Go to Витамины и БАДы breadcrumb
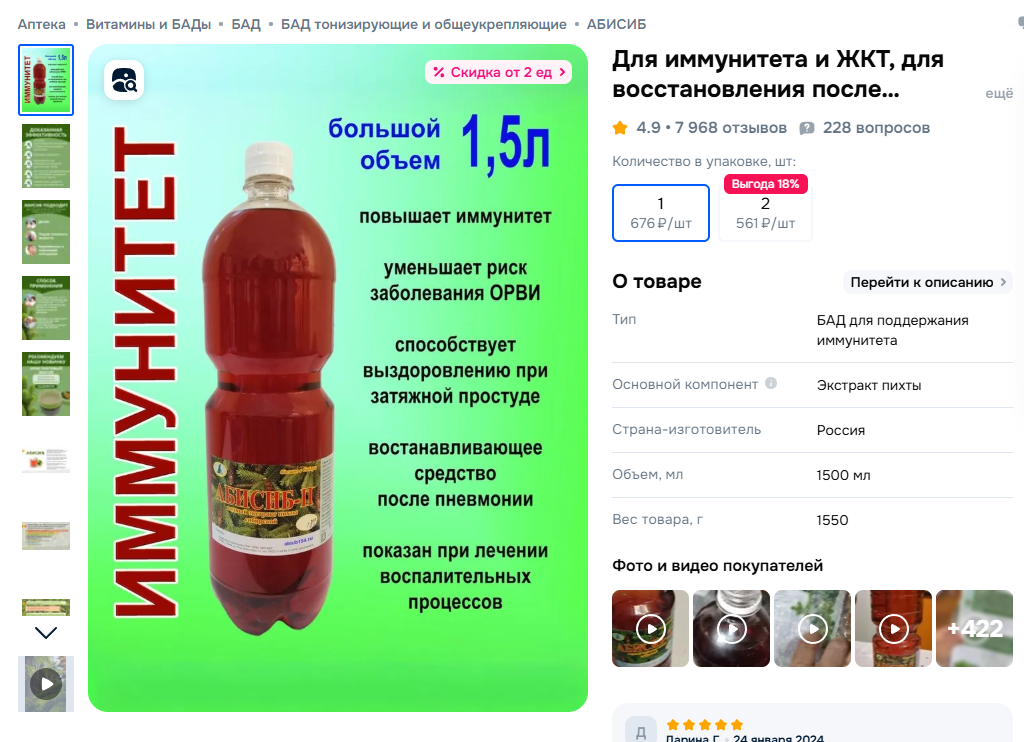 (x=148, y=24)
